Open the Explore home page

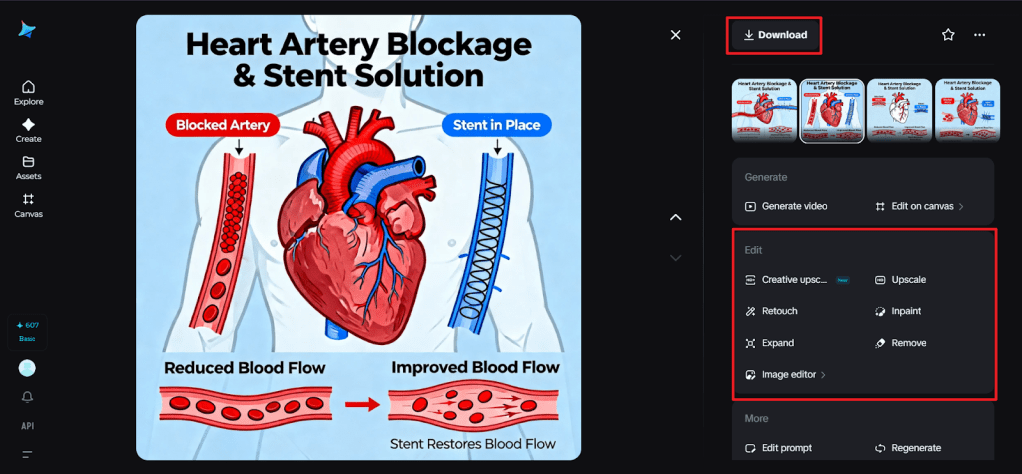pyautogui.click(x=28, y=92)
